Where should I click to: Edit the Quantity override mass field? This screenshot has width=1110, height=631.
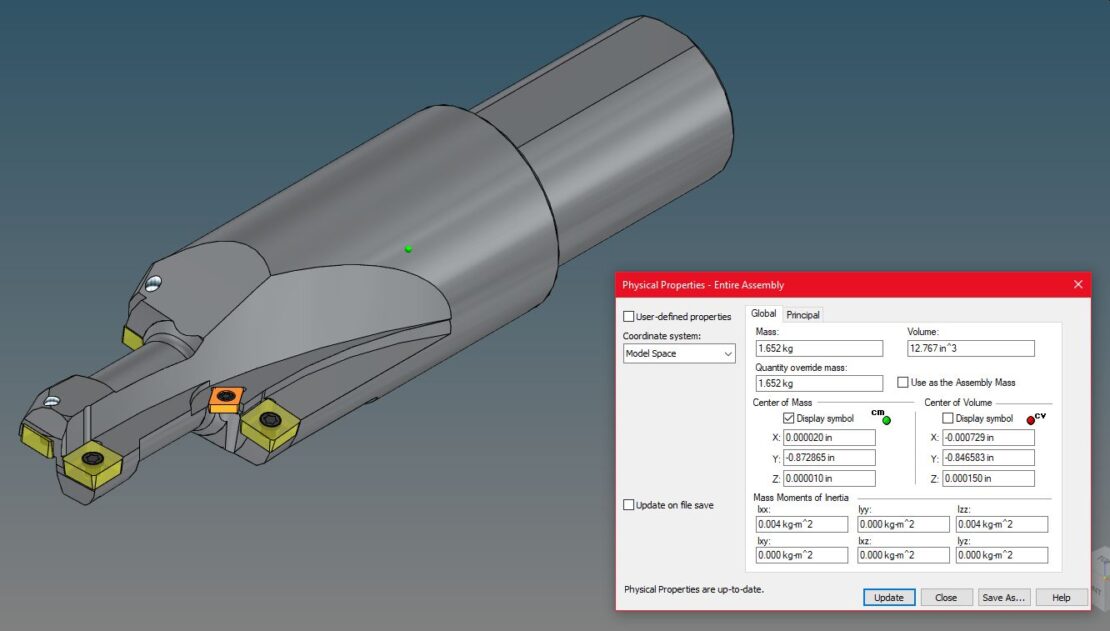click(818, 383)
